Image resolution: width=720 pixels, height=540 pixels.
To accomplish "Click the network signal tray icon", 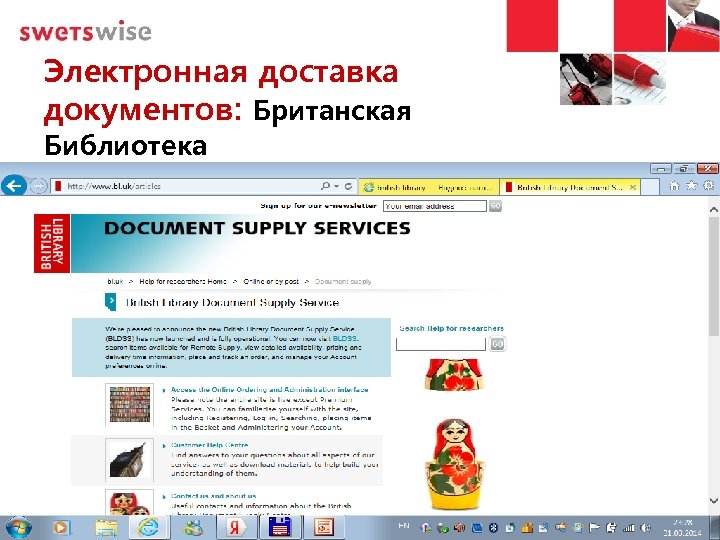I will [x=628, y=528].
